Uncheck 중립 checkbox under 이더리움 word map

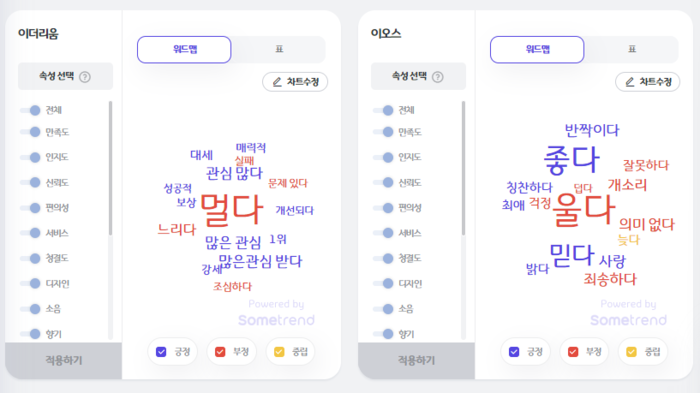279,352
